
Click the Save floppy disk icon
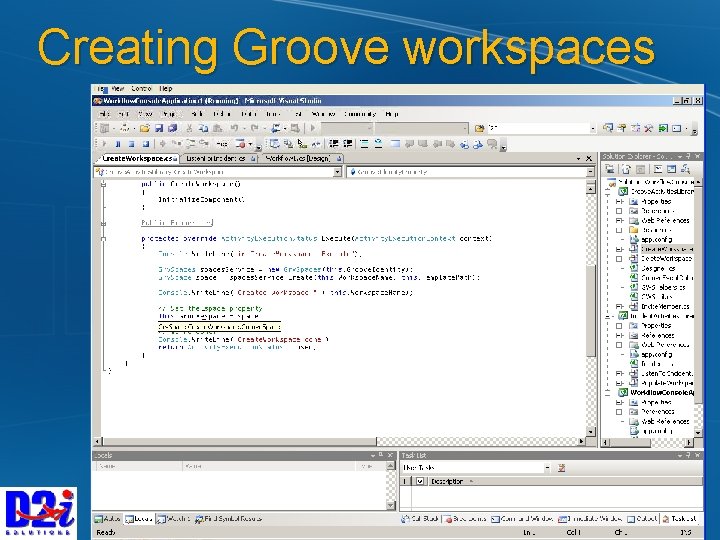click(159, 129)
